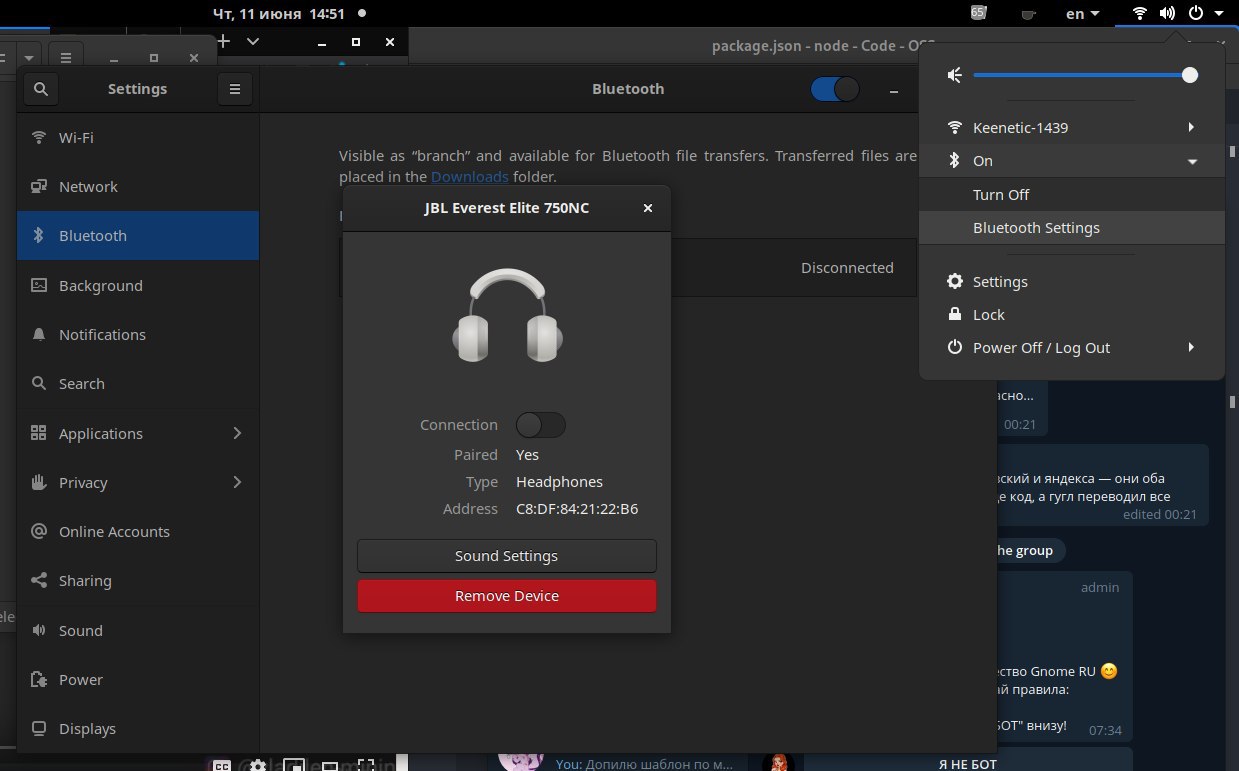Open the tab list dropdown chevron in background window
This screenshot has width=1239, height=771.
(252, 42)
